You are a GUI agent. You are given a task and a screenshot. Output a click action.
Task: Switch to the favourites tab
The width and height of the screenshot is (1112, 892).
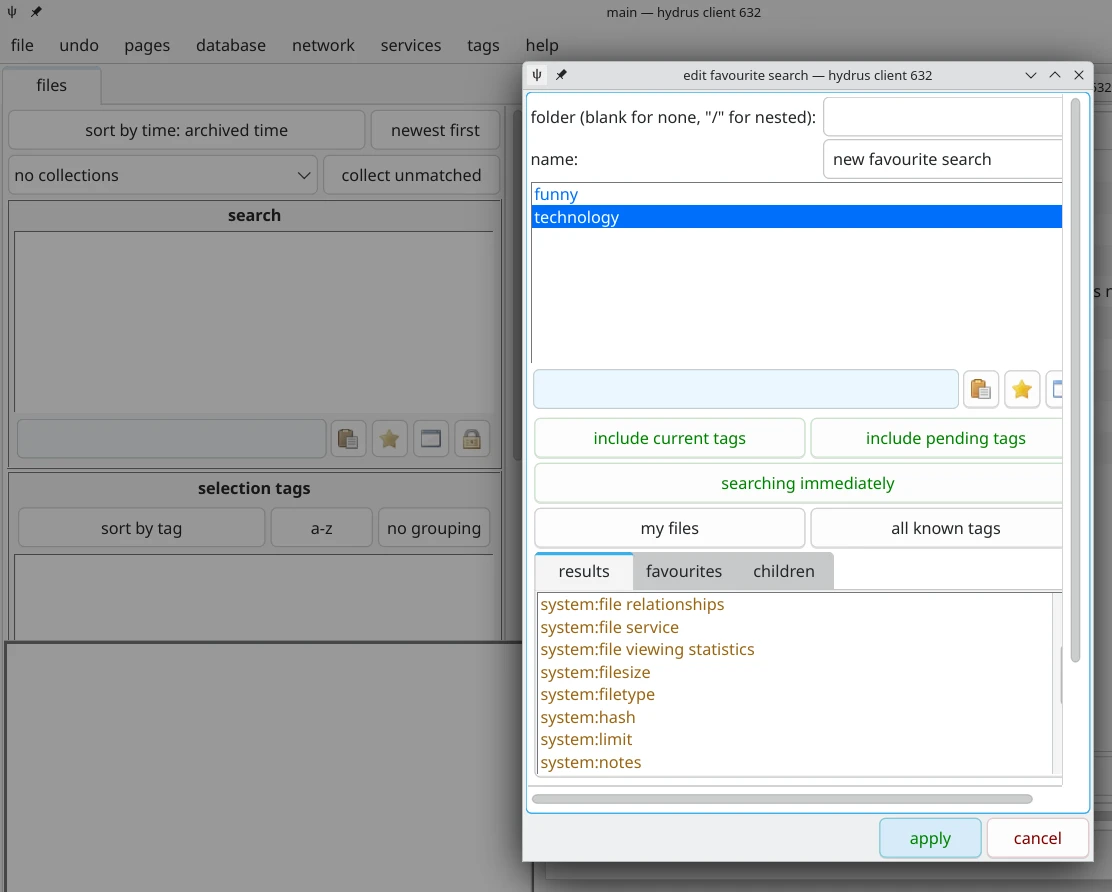(683, 571)
